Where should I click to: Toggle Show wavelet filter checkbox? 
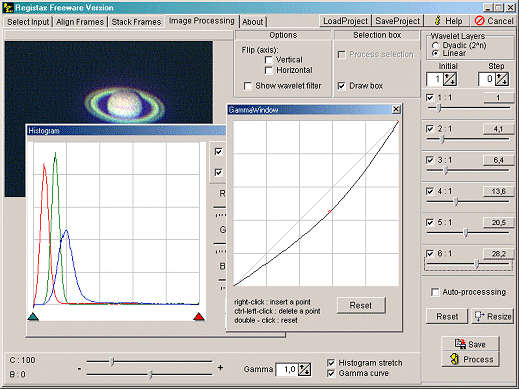[x=248, y=86]
